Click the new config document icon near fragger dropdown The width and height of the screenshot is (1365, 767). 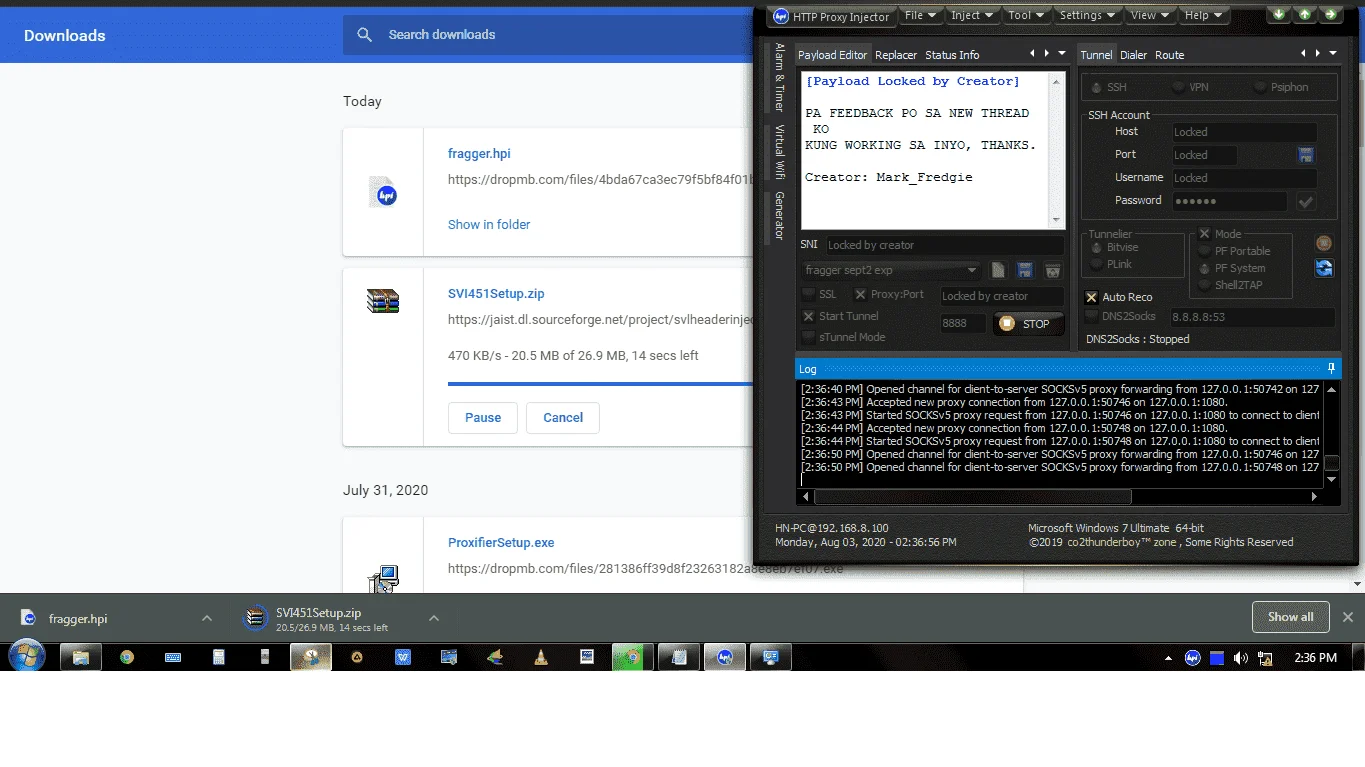coord(998,270)
